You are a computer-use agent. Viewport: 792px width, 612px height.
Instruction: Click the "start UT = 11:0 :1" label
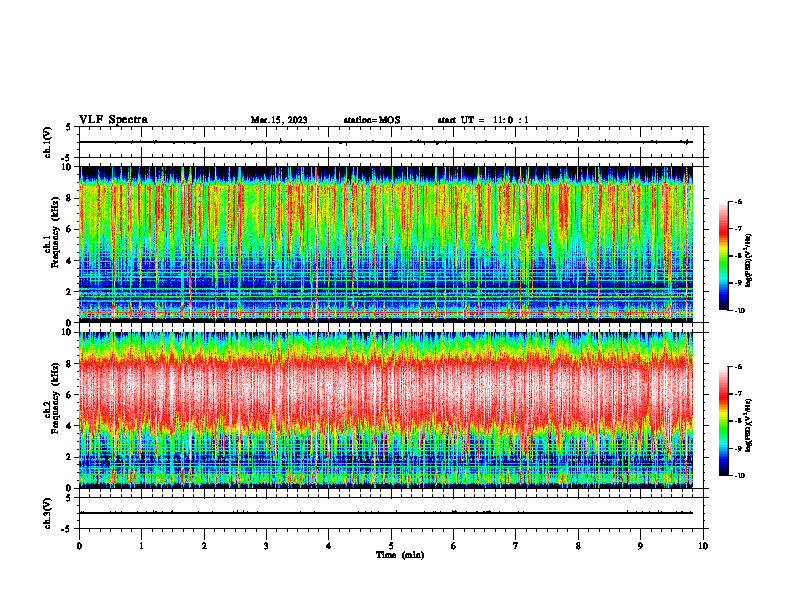483,120
